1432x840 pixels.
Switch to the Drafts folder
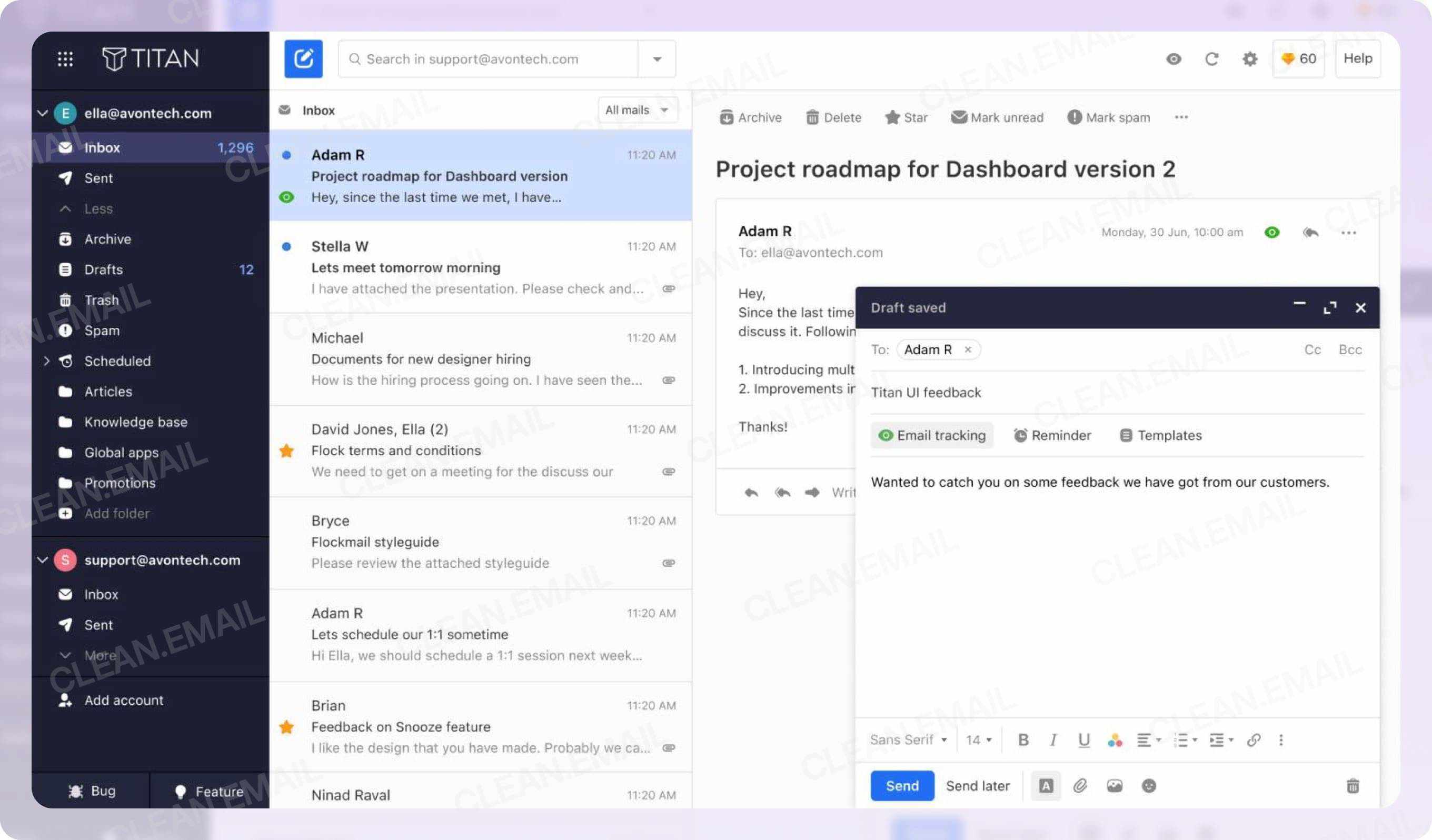pos(104,269)
